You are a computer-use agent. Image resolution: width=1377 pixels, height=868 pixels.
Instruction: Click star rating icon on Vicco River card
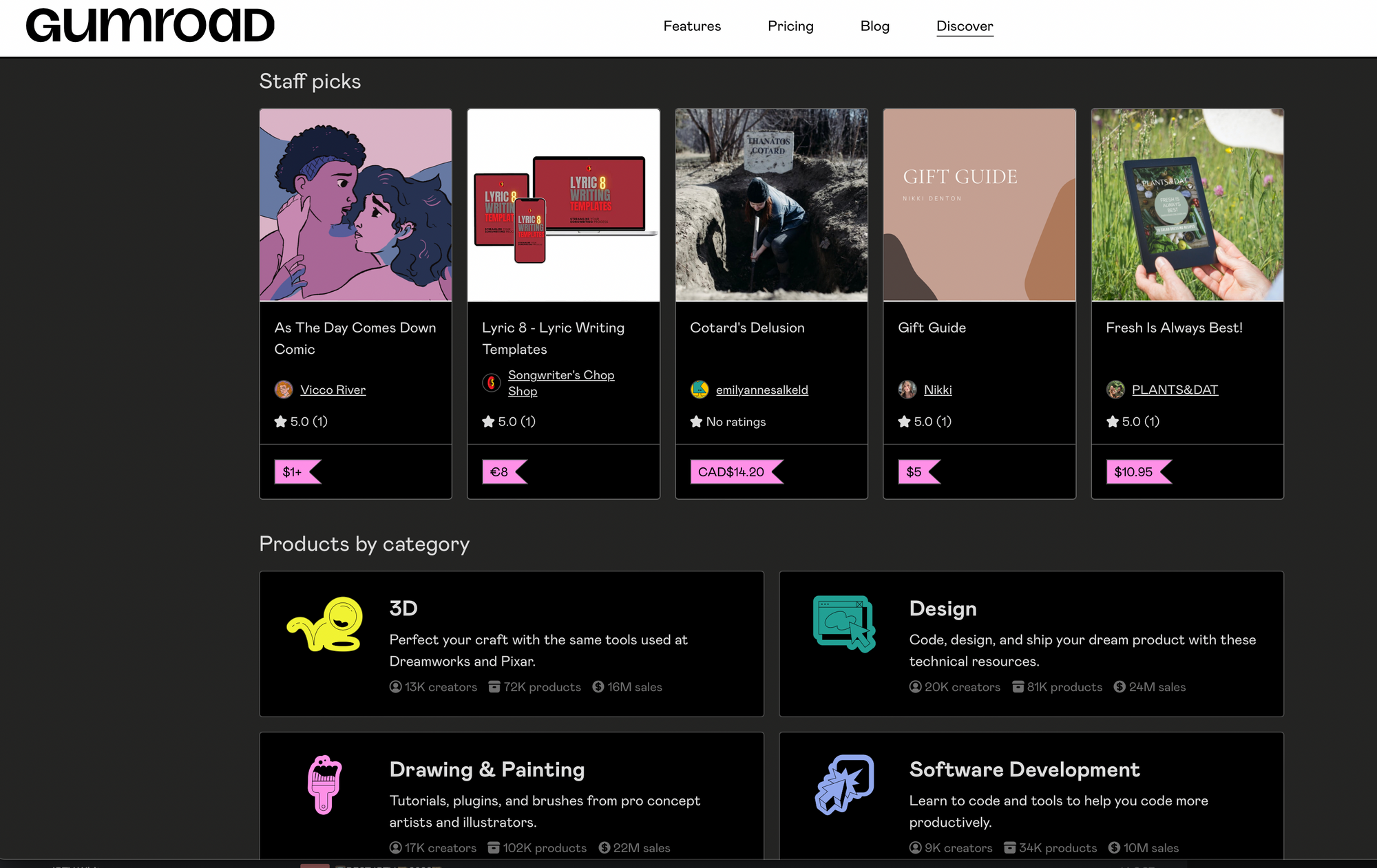[x=281, y=421]
